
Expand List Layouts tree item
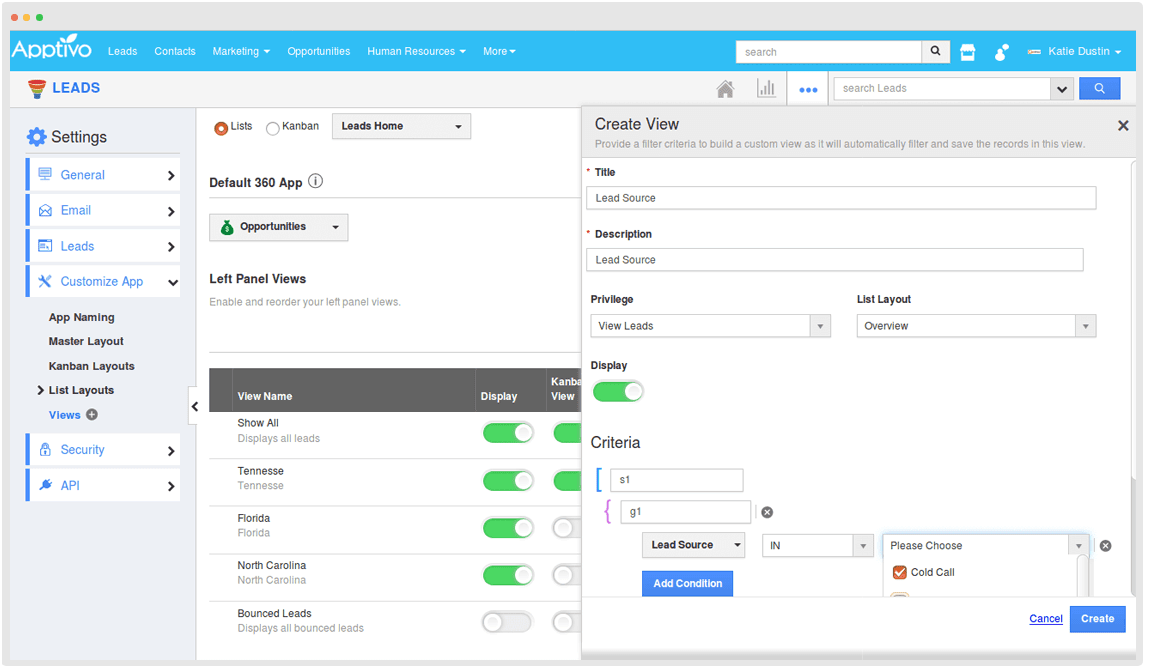click(x=40, y=390)
